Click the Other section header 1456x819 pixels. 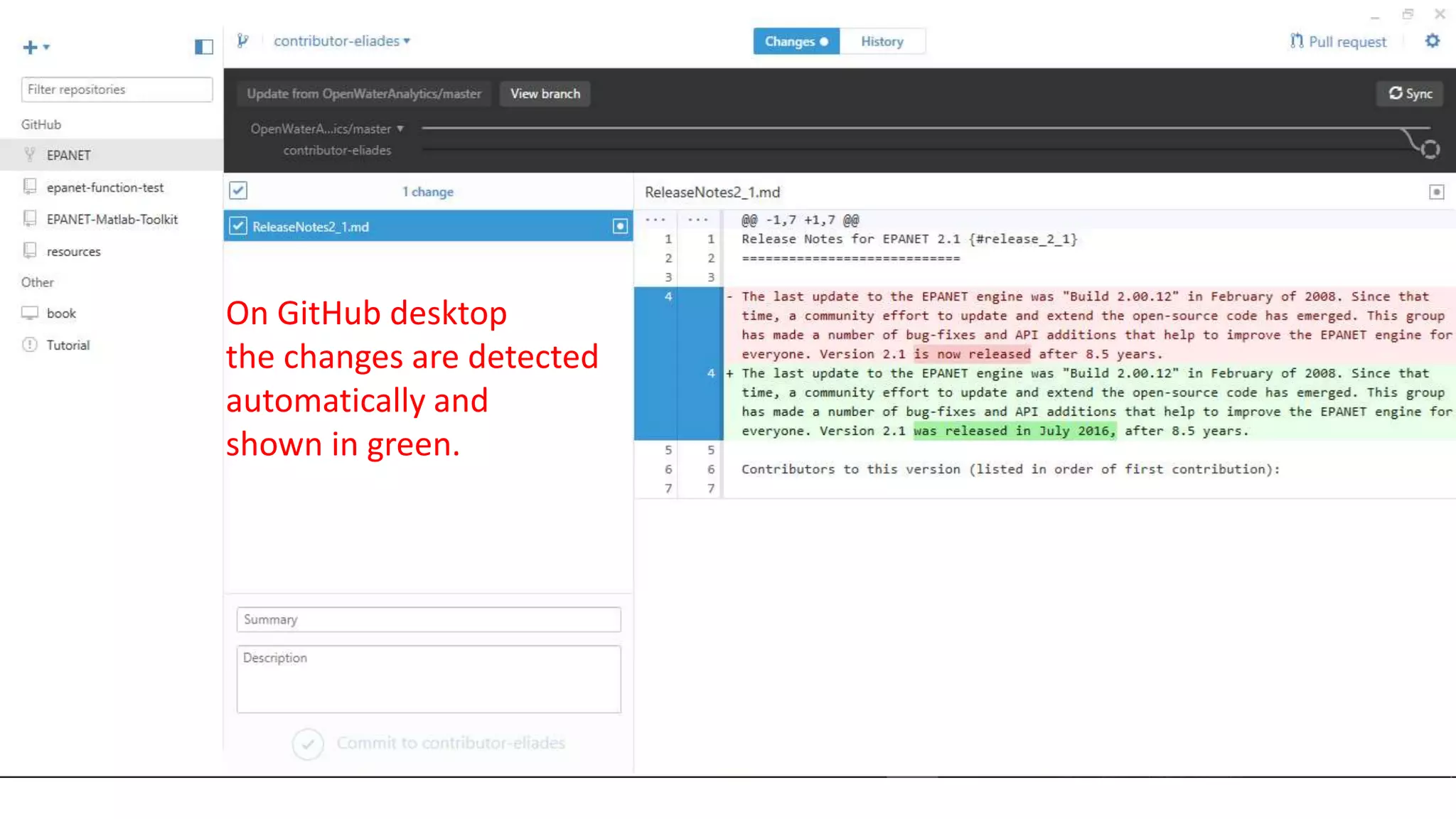[38, 282]
